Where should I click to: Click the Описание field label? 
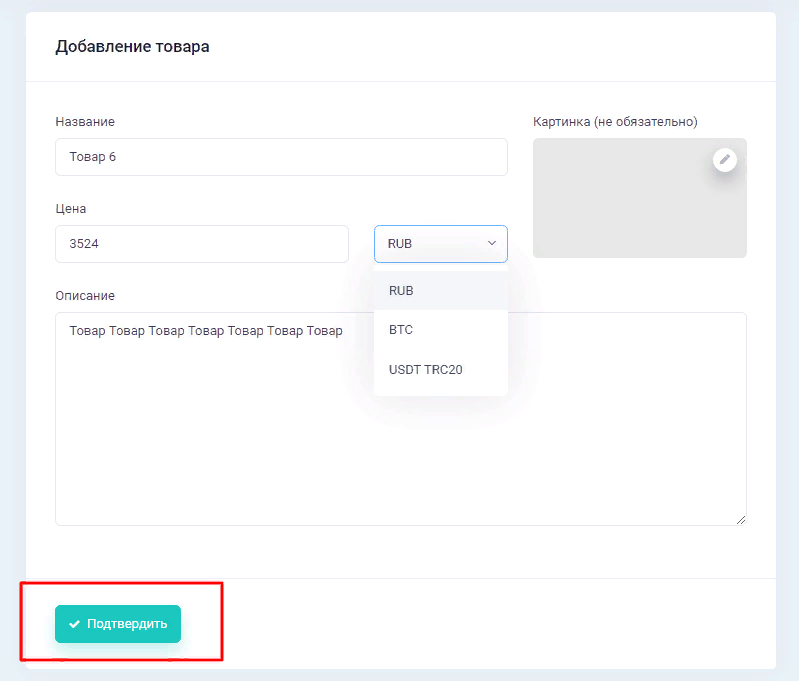85,296
